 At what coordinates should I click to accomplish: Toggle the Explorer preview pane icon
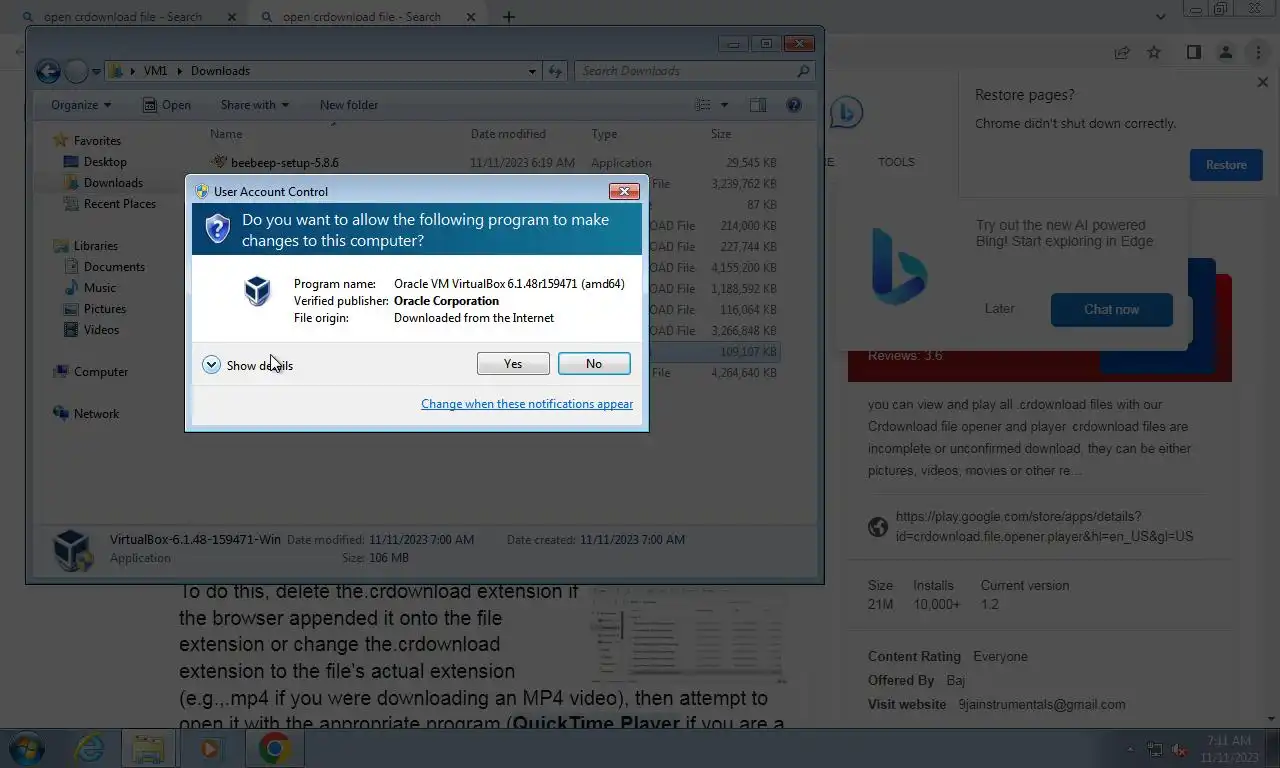click(758, 105)
